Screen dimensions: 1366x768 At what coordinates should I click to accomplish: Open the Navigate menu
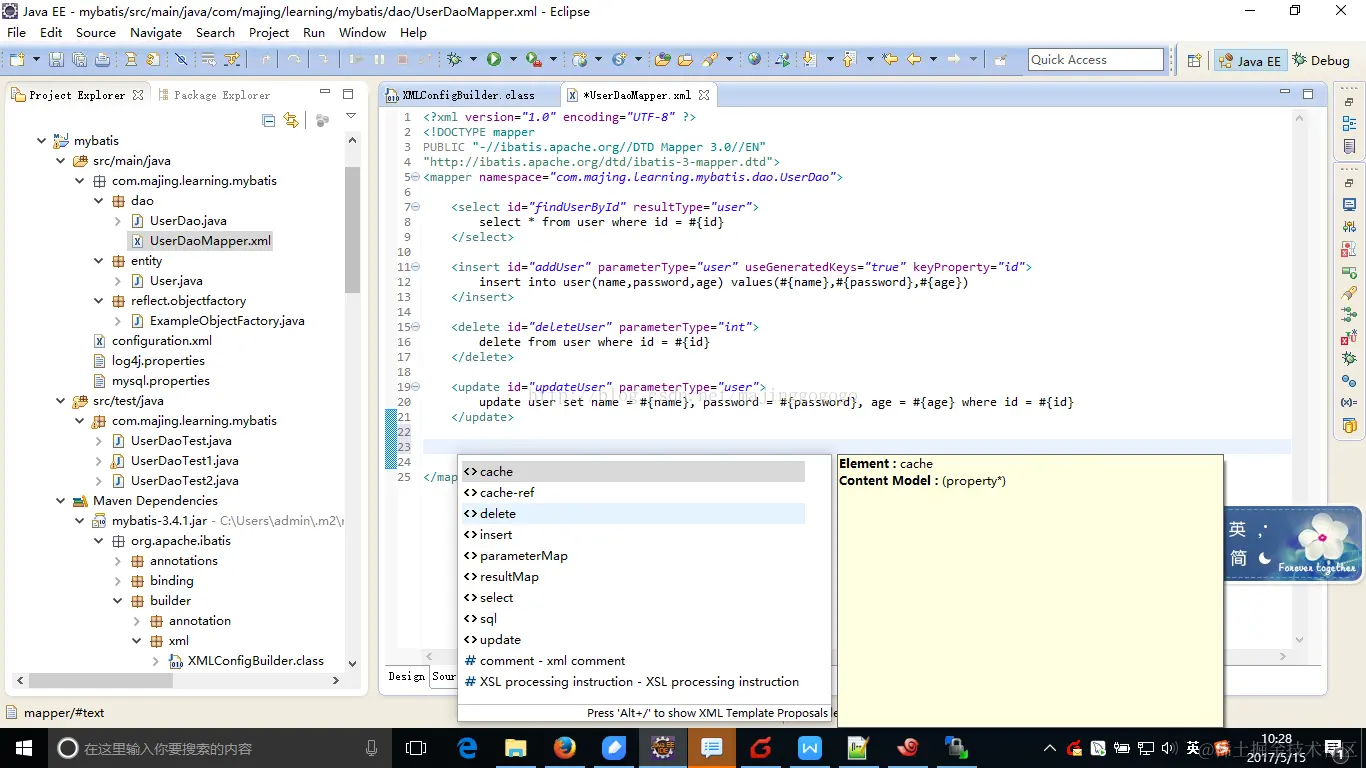156,32
